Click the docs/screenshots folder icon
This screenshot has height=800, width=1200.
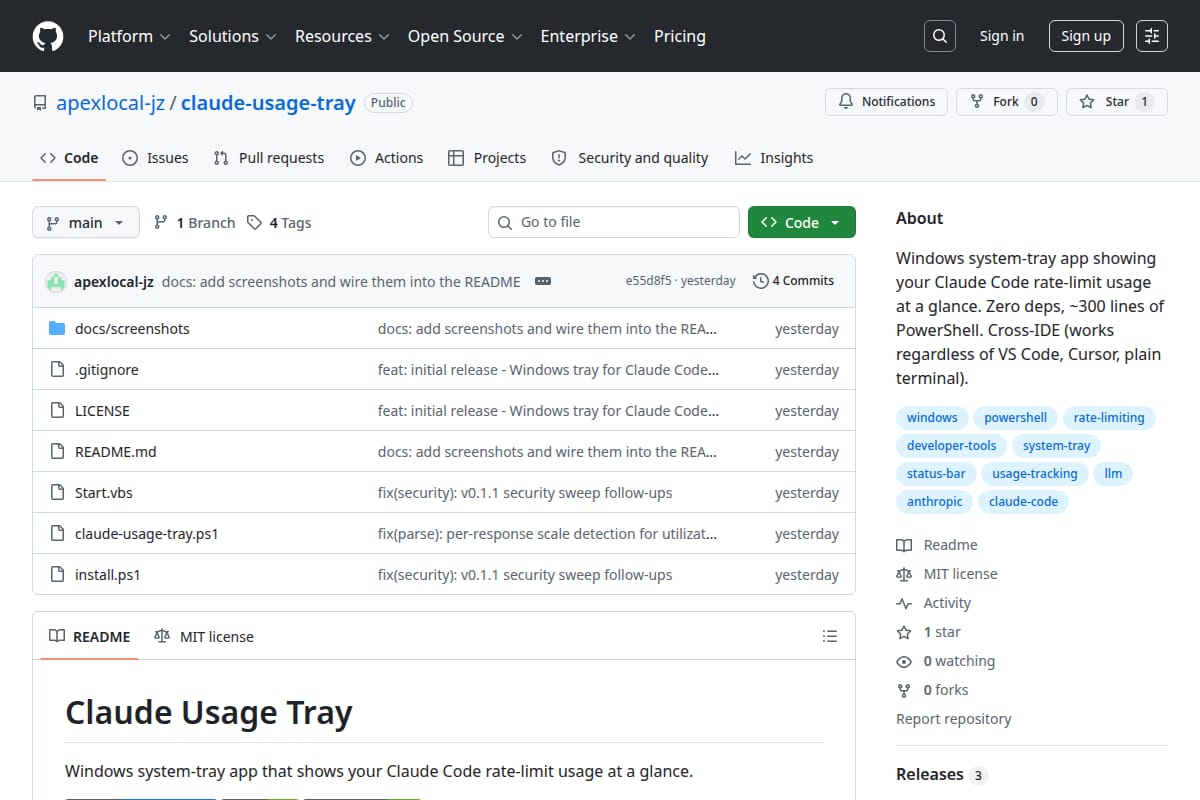click(57, 329)
